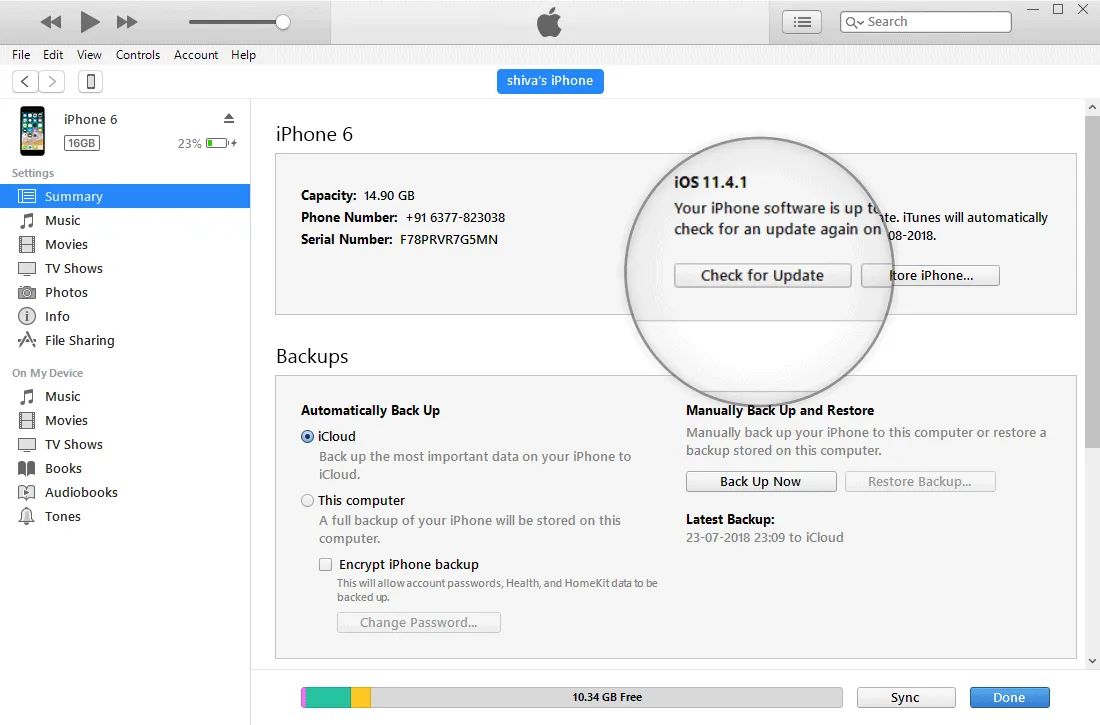Open the Up Next list icon
The height and width of the screenshot is (725, 1100).
[x=801, y=21]
